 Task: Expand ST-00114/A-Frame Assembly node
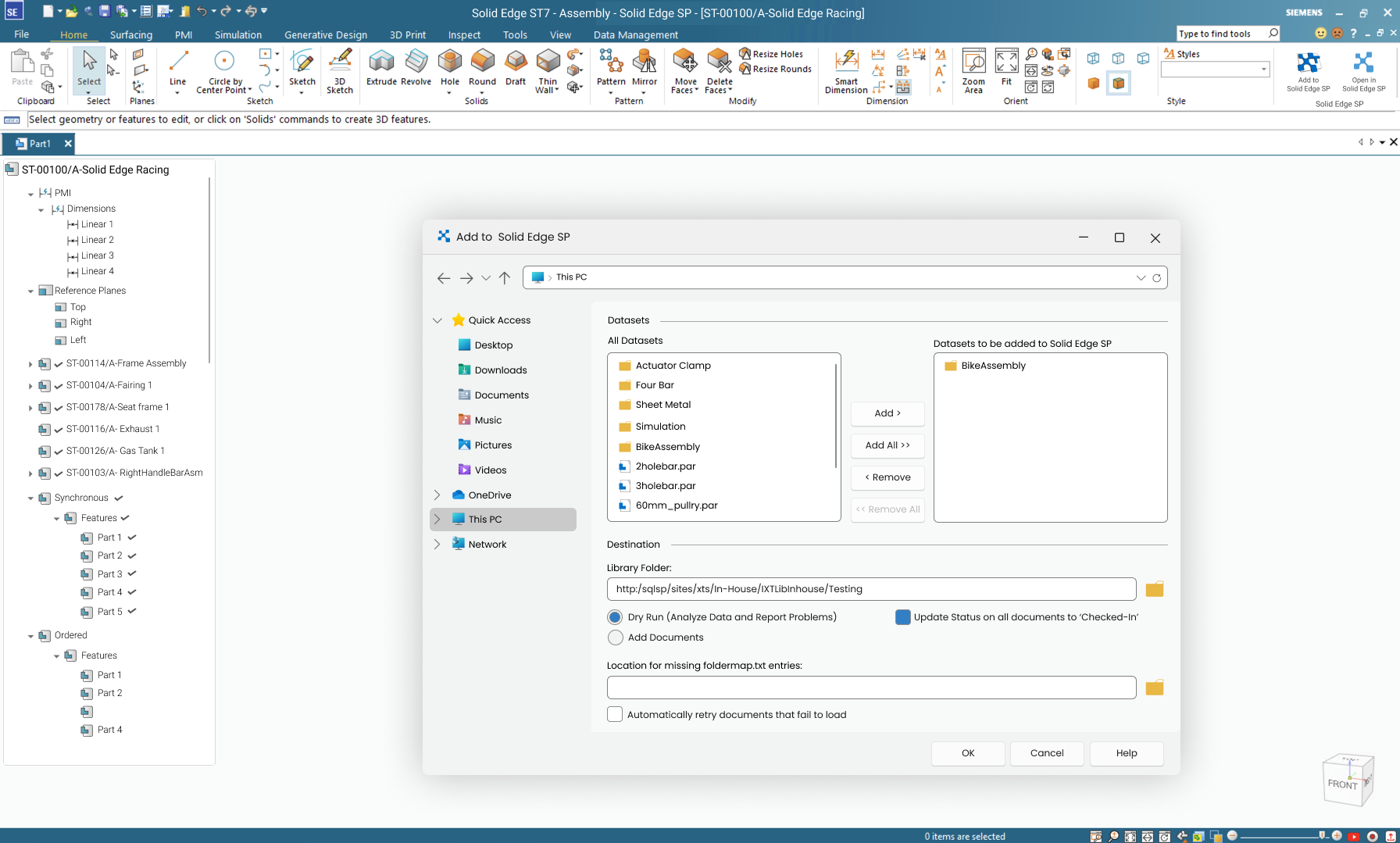[x=30, y=364]
